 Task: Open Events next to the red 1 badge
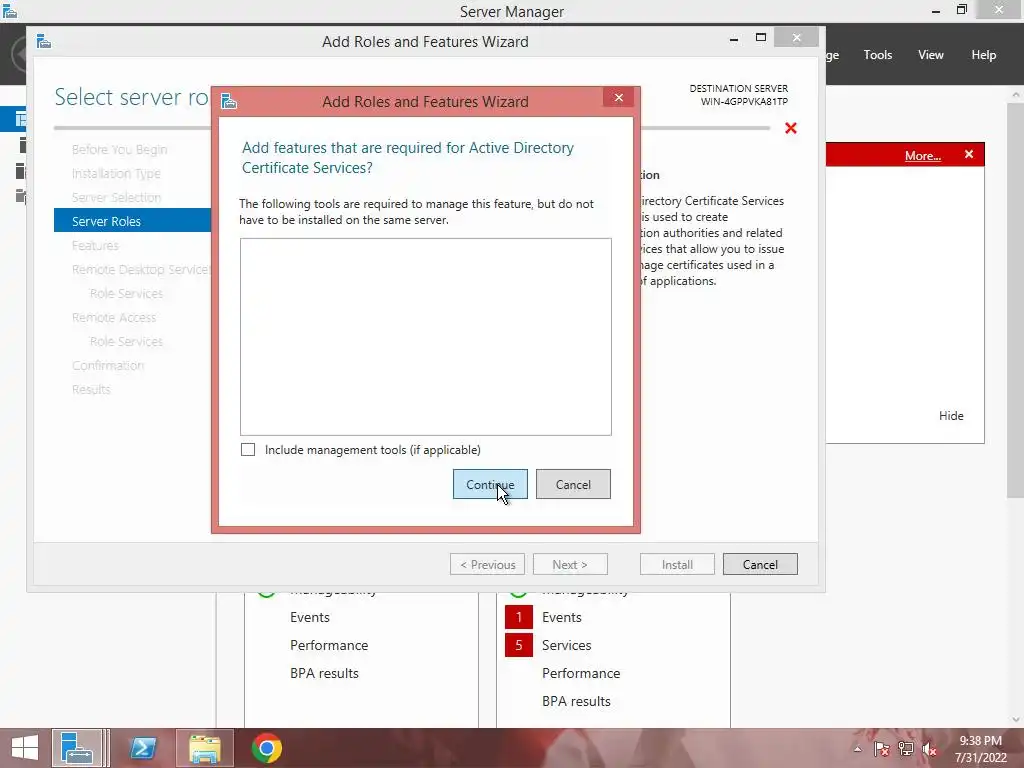coord(562,617)
